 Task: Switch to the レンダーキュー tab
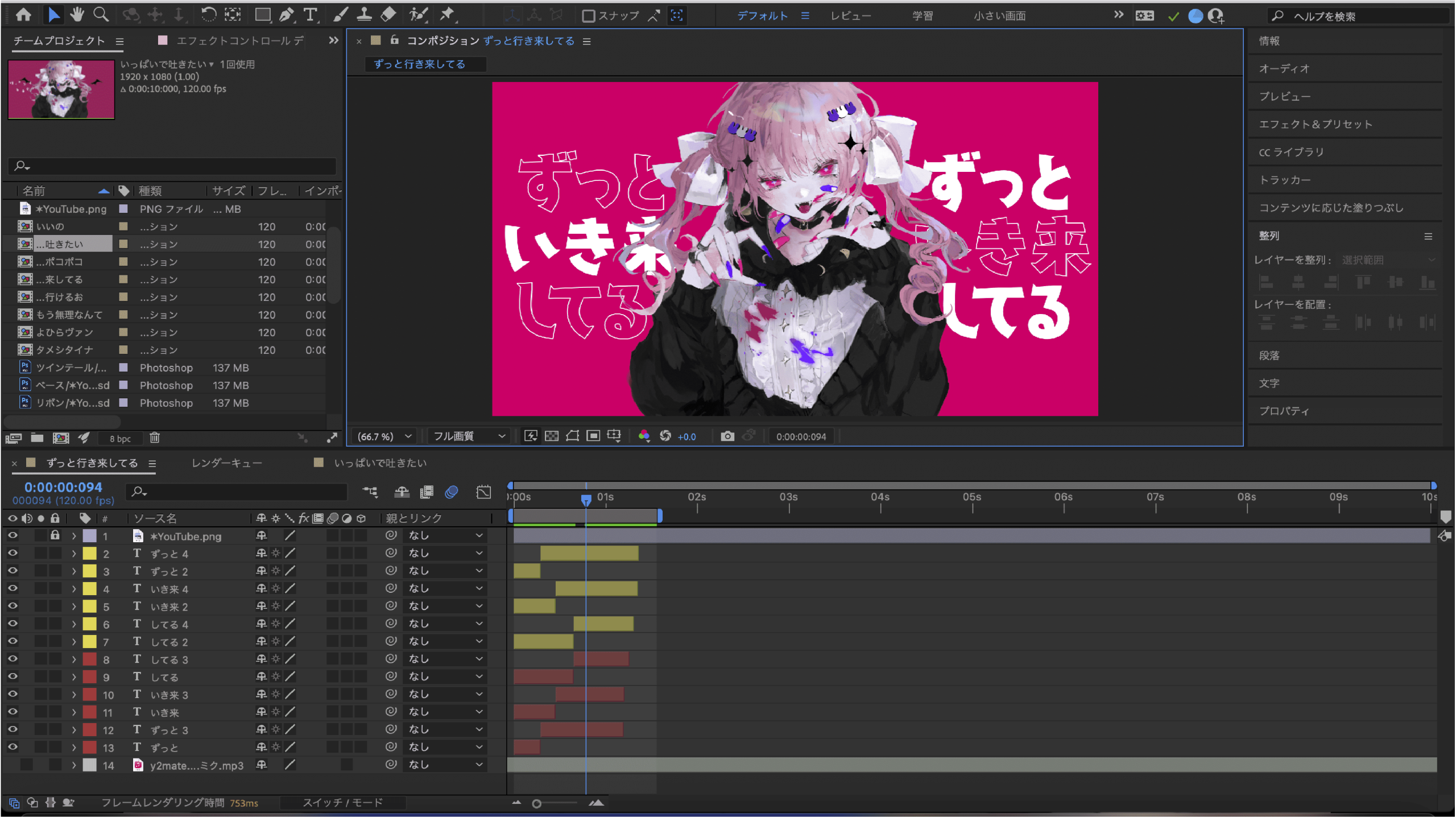[x=226, y=463]
